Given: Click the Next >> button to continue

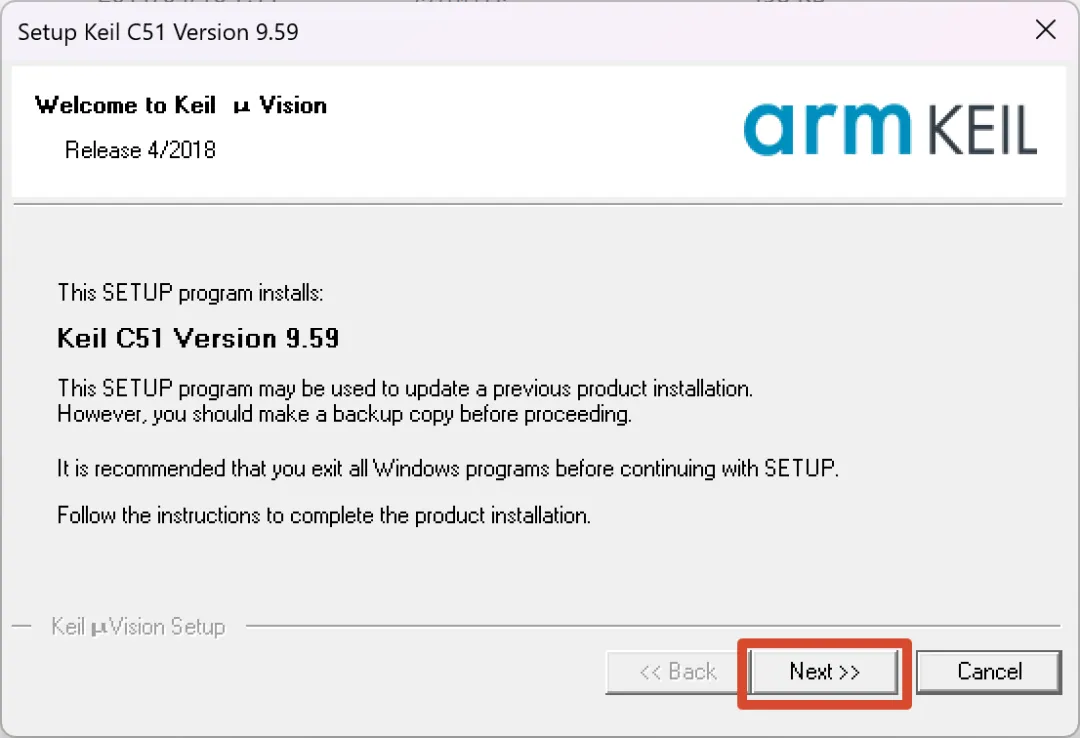Looking at the screenshot, I should 824,672.
